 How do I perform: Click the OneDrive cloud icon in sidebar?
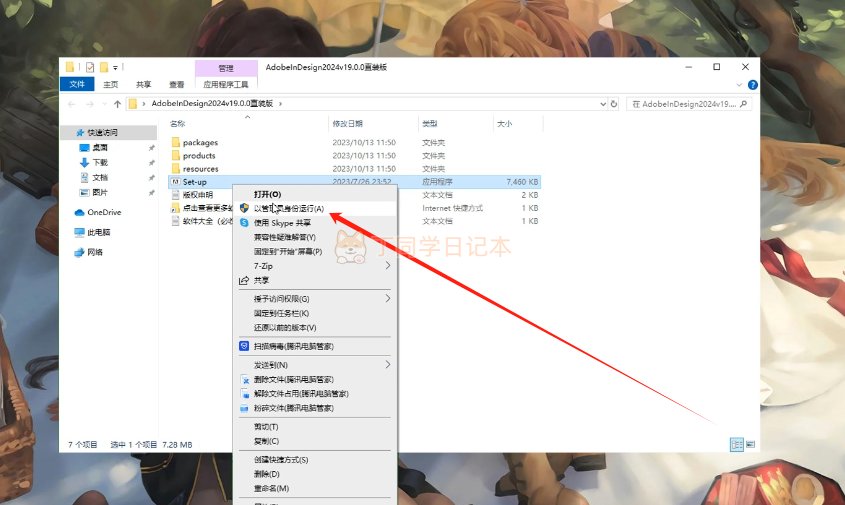[x=79, y=212]
